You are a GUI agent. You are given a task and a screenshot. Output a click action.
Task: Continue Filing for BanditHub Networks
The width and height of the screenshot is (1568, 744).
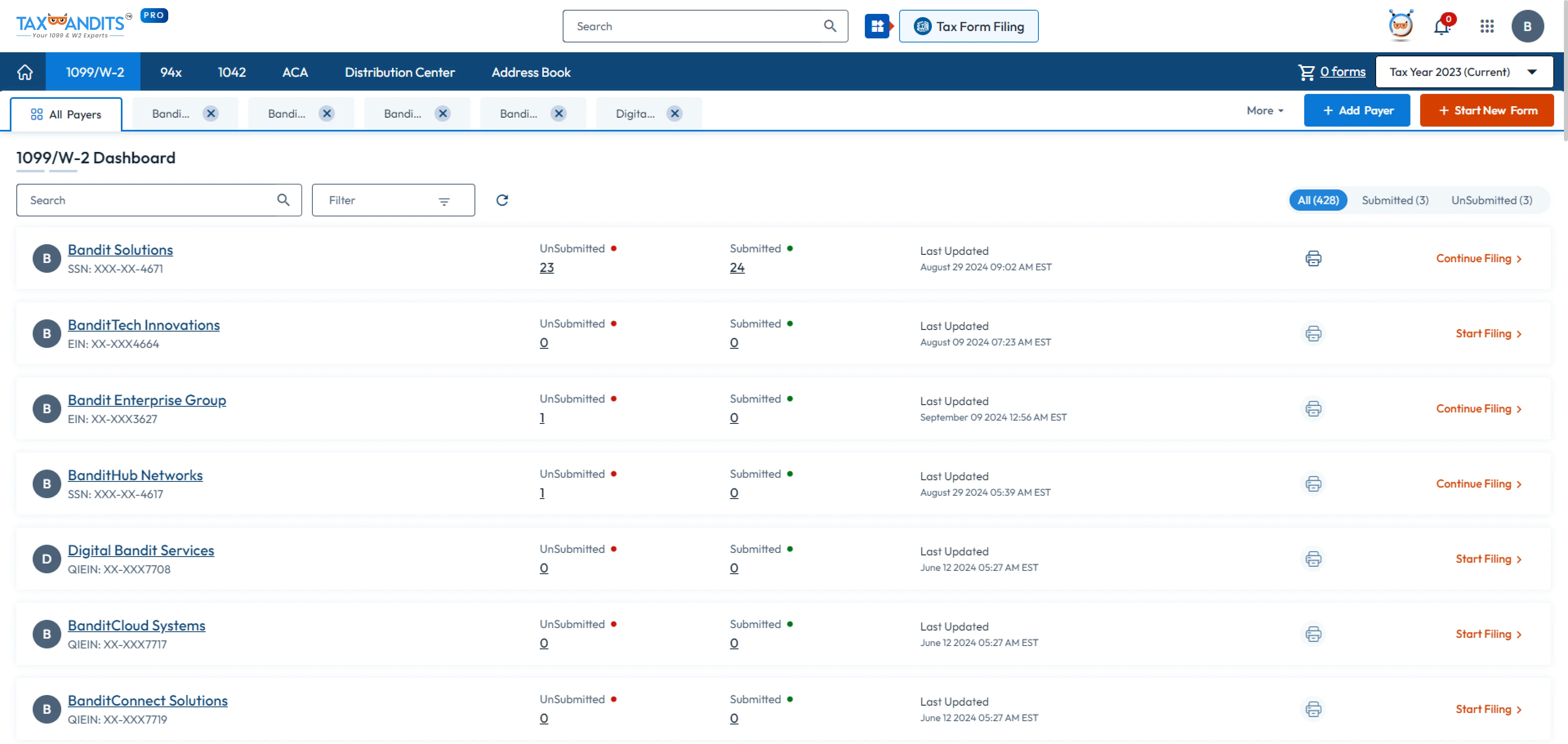click(x=1479, y=483)
